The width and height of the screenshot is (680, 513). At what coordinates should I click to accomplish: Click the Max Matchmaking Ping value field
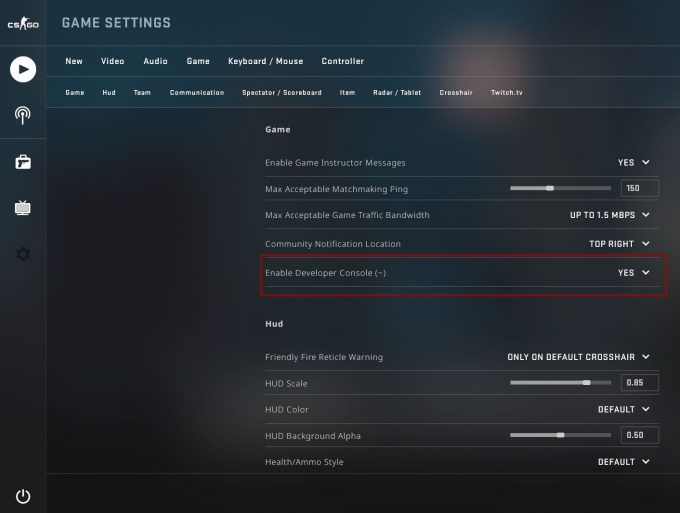[x=639, y=188]
